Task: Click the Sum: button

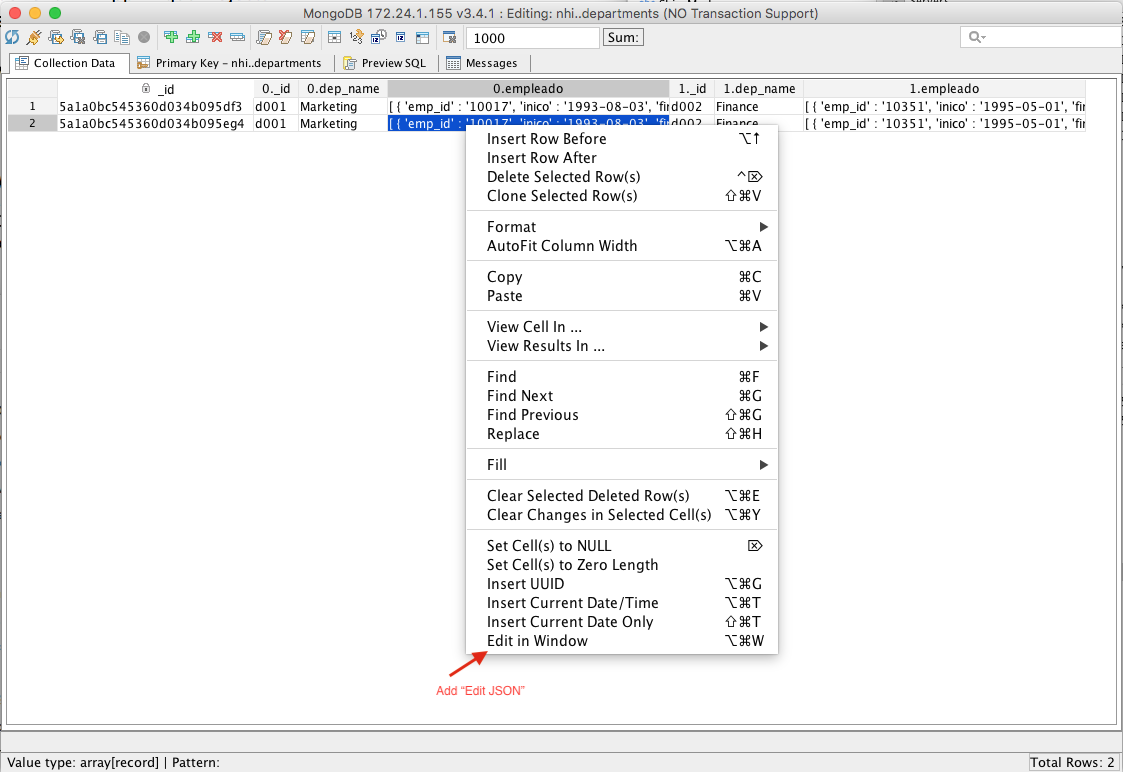Action: (623, 37)
